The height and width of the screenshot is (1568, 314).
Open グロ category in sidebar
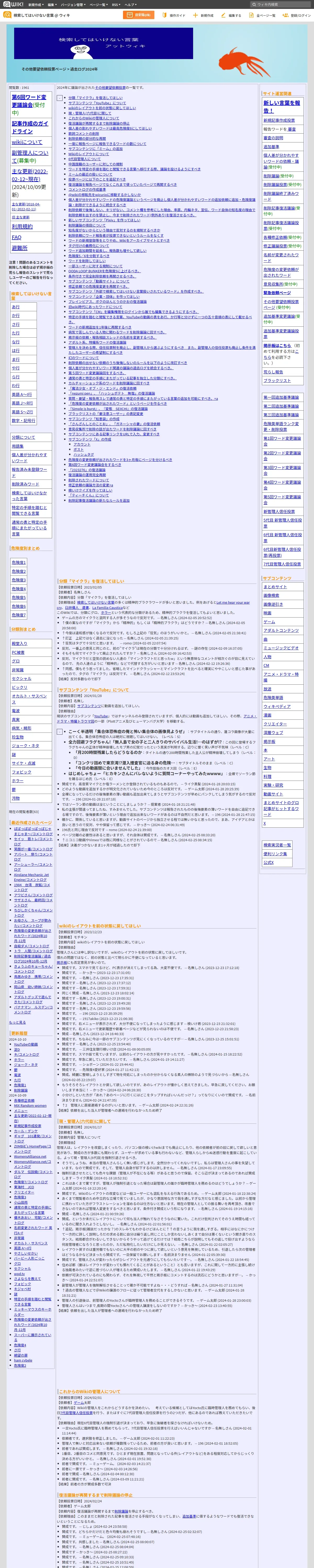pyautogui.click(x=16, y=661)
